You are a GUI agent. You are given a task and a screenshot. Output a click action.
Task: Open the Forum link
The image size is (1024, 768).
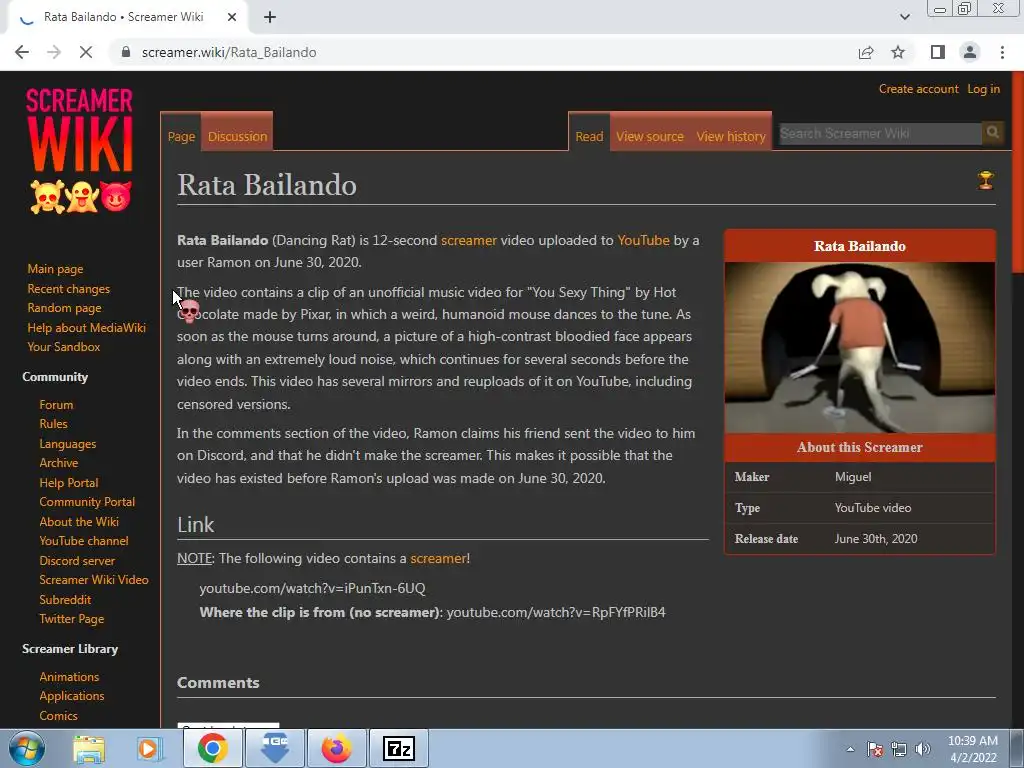(56, 405)
